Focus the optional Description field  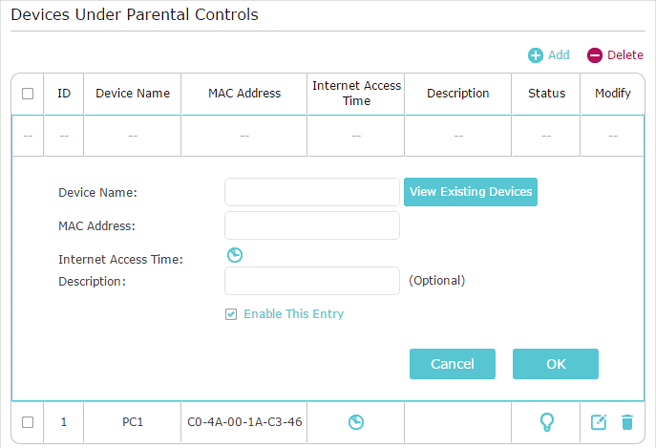(312, 281)
